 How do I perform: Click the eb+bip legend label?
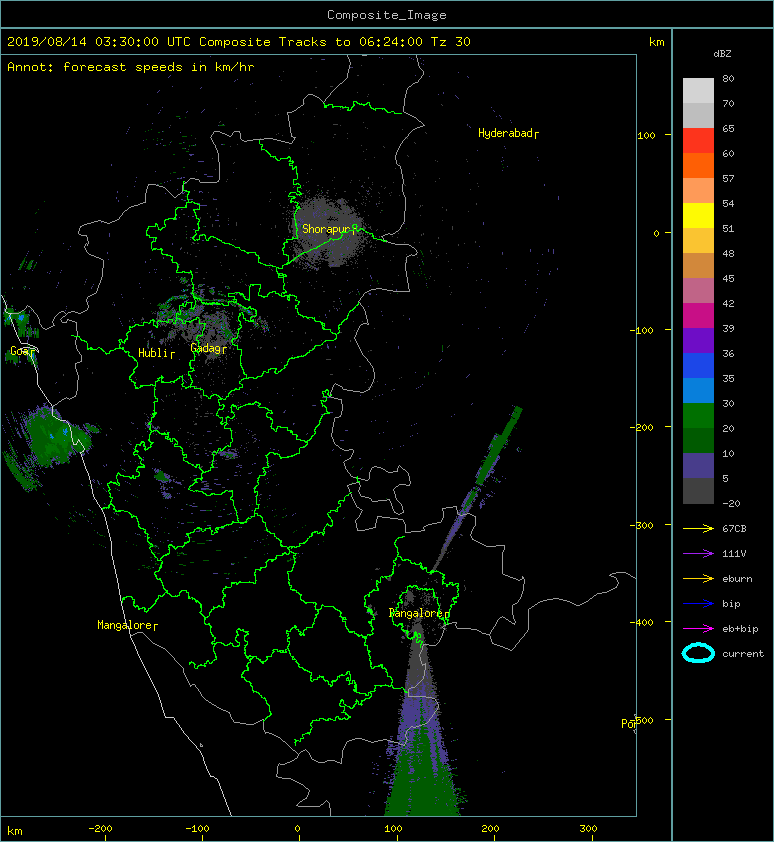(740, 629)
